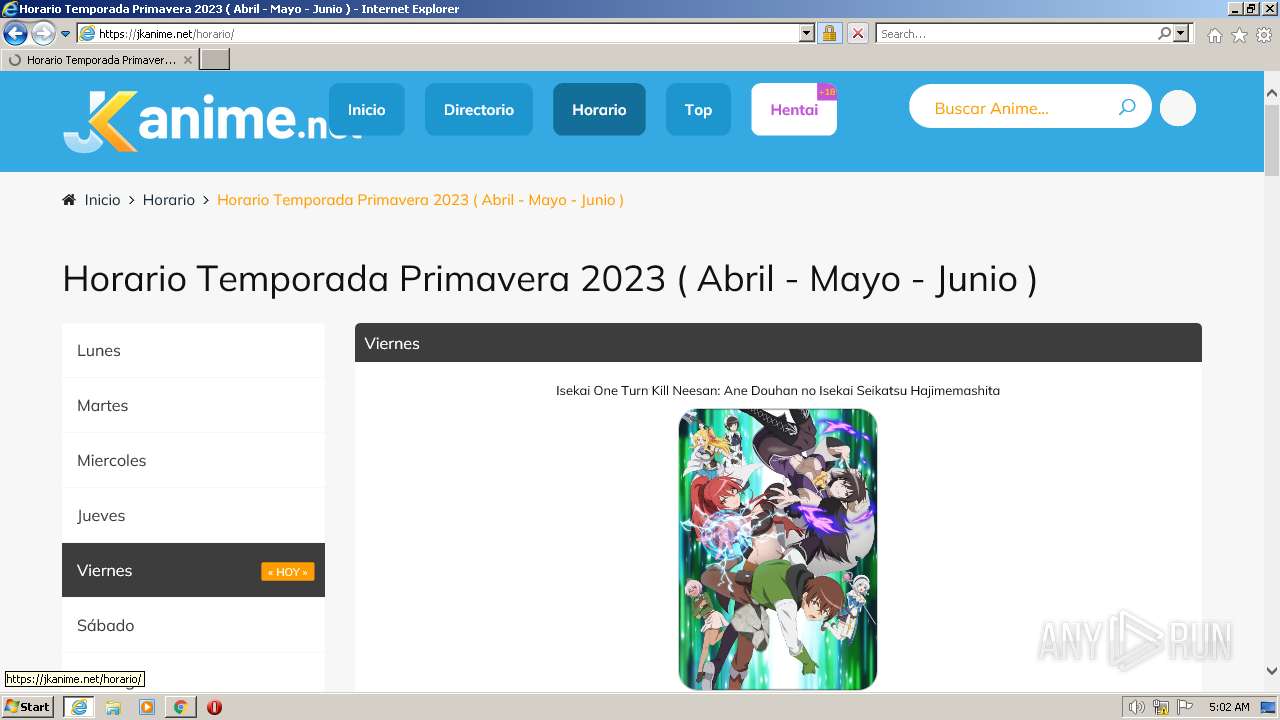Click the network tray icon
1280x720 pixels.
[x=1161, y=707]
